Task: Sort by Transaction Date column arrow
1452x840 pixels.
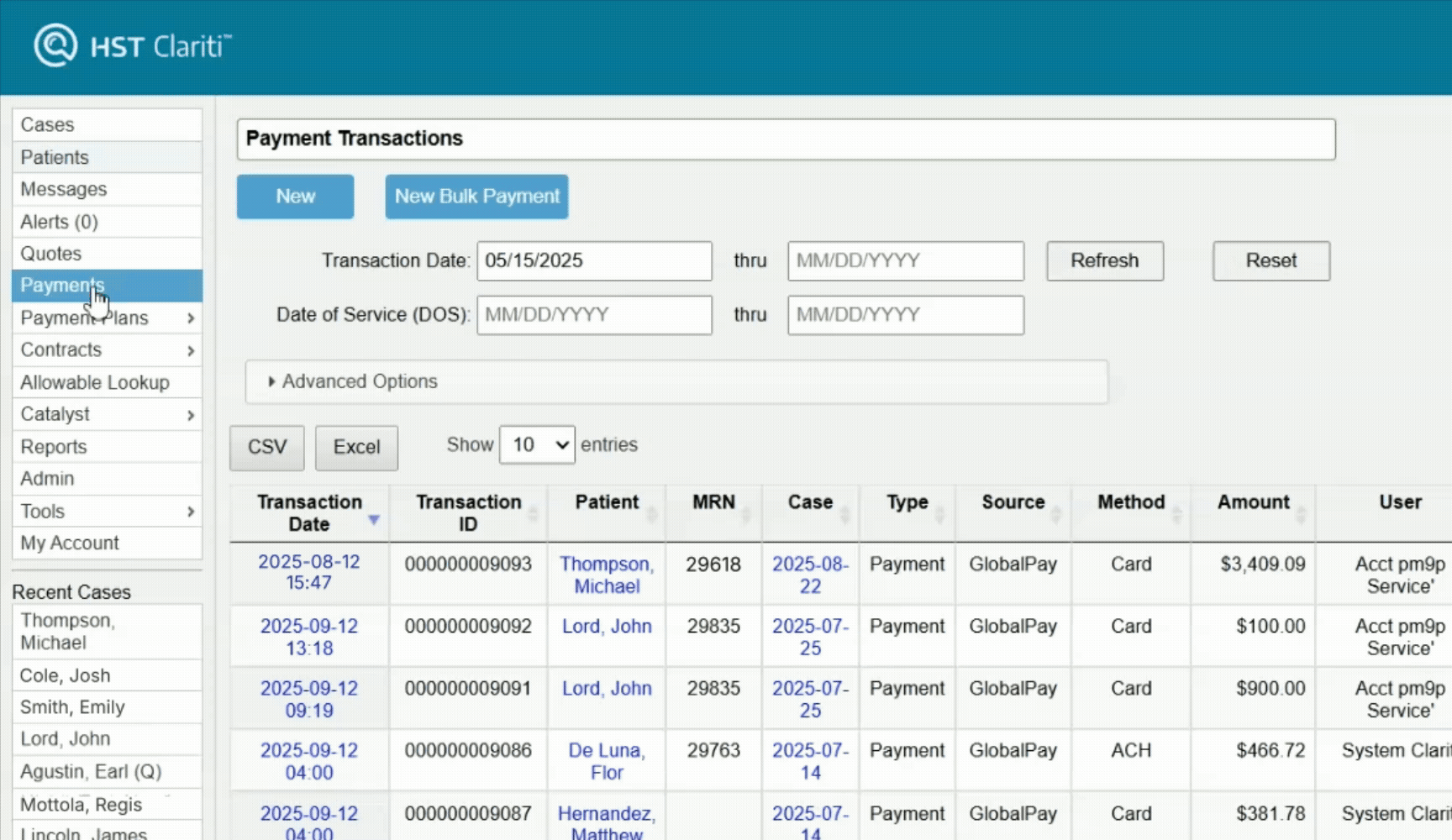Action: (374, 520)
